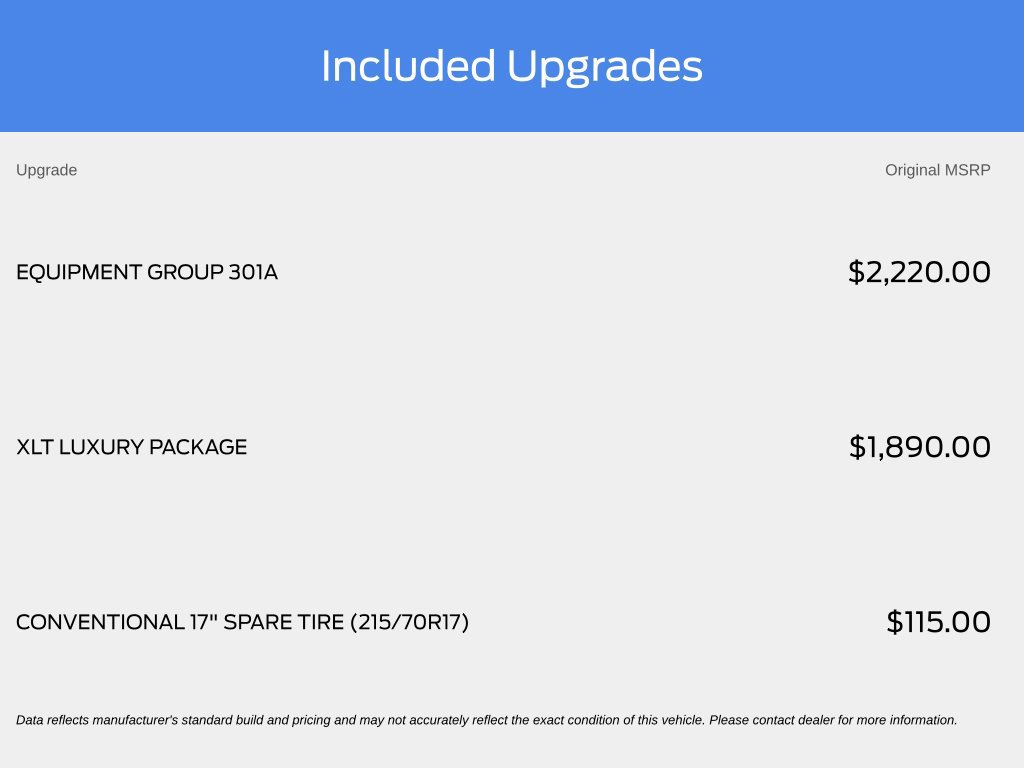Click the word Included in title
The width and height of the screenshot is (1024, 768).
coord(408,66)
